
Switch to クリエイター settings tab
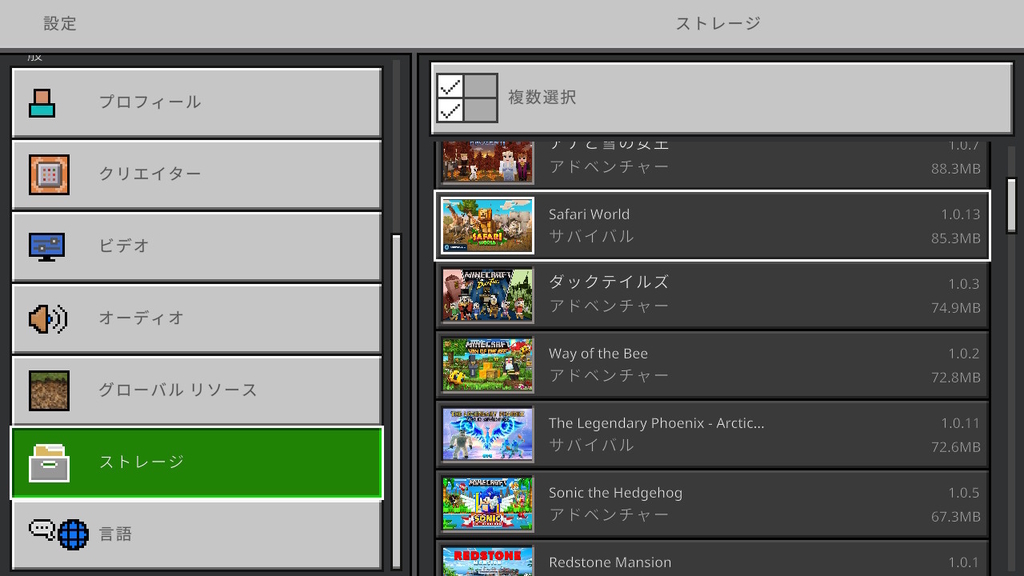[197, 174]
